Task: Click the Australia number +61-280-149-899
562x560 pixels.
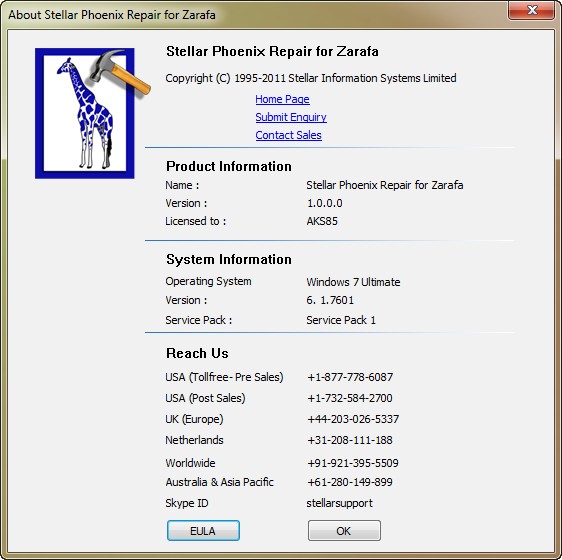Action: 350,482
